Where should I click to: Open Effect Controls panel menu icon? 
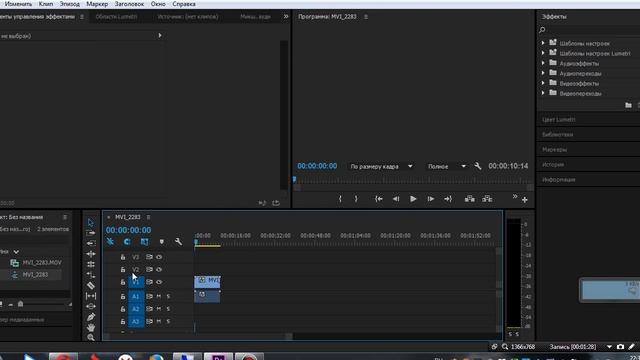(x=82, y=17)
